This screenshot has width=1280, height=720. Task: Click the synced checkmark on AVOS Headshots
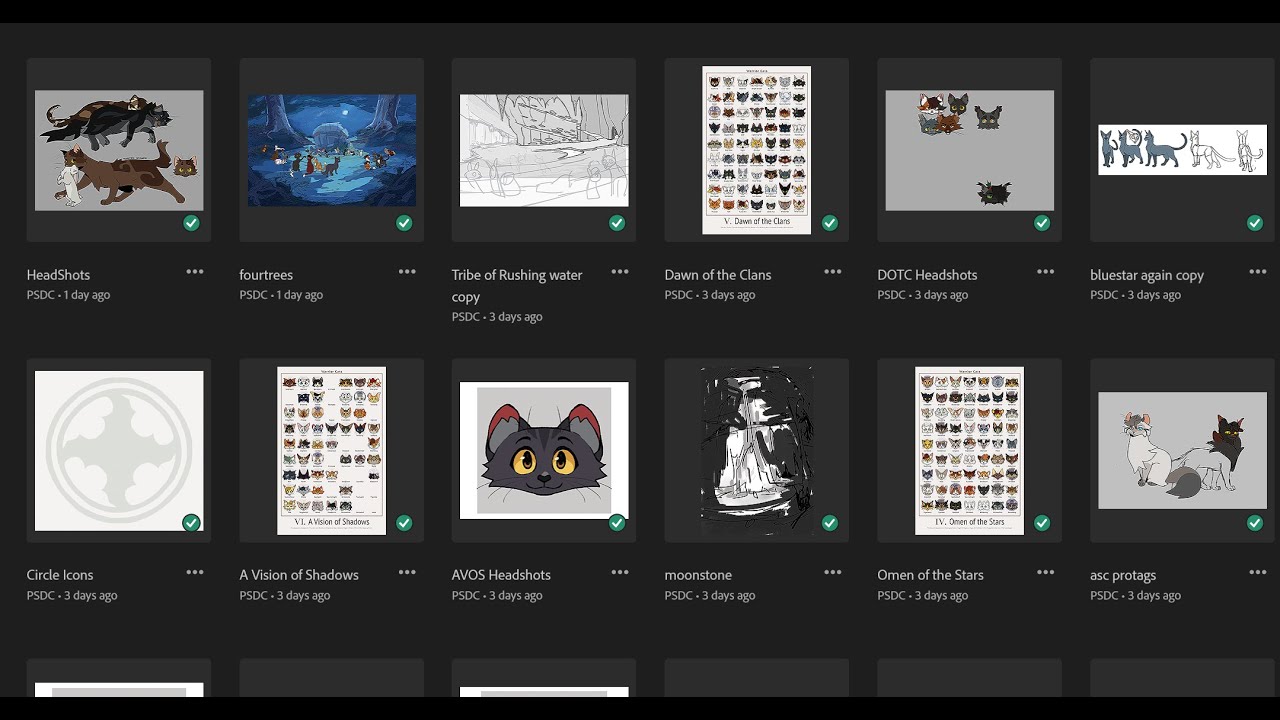tap(617, 523)
